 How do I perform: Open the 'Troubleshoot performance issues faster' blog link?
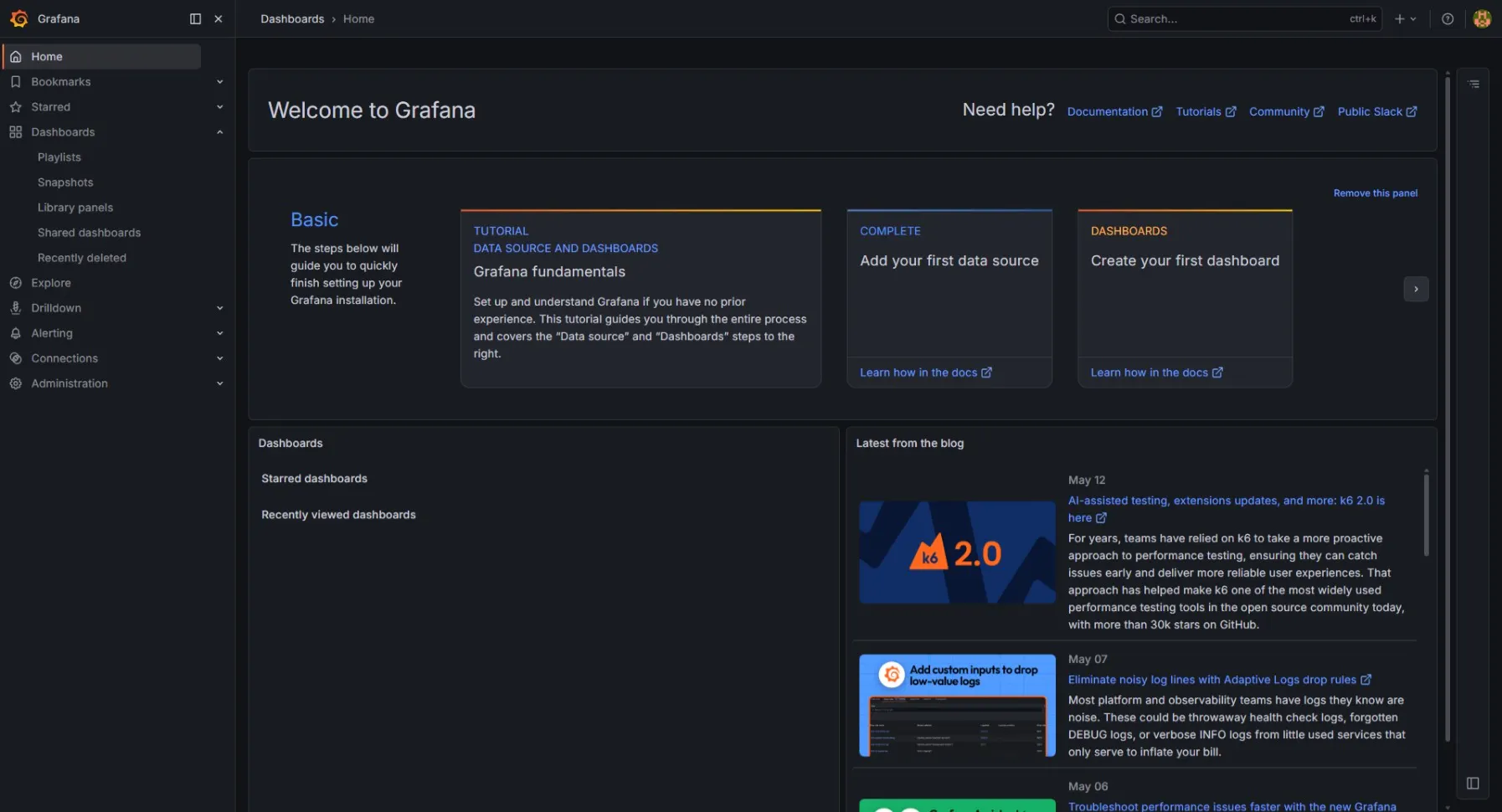pos(1232,806)
